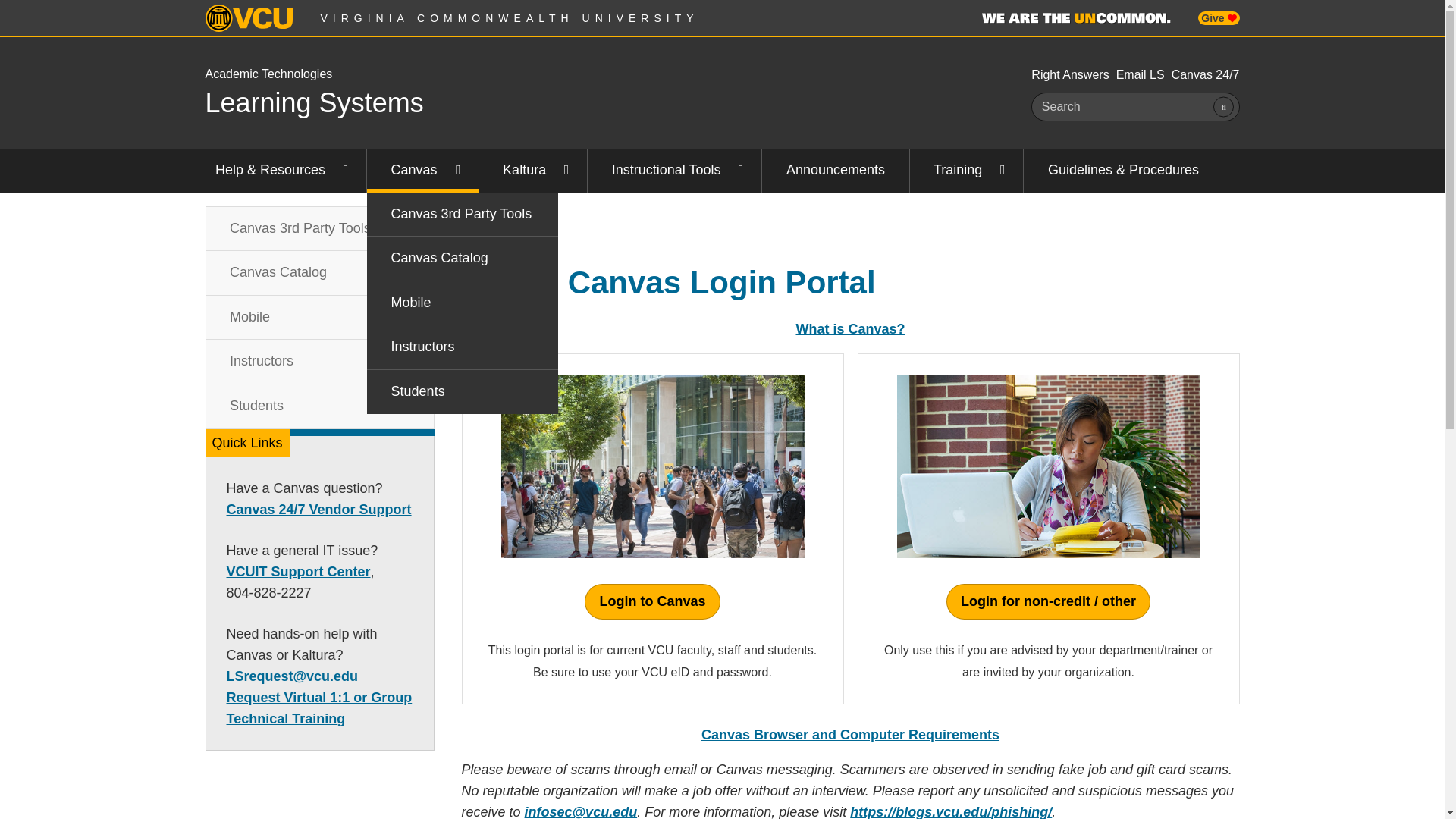Go to the Learning Systems home title
Image resolution: width=1456 pixels, height=819 pixels.
coord(314,103)
